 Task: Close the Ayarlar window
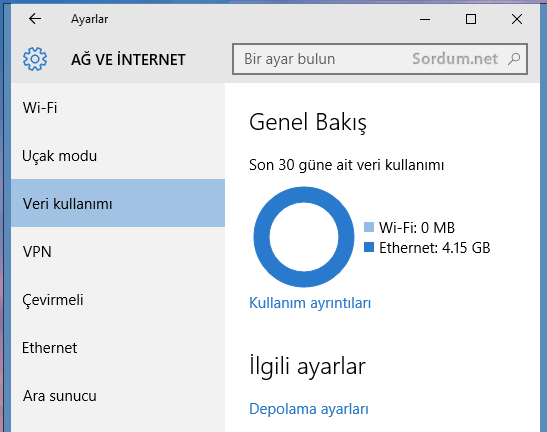[x=517, y=19]
